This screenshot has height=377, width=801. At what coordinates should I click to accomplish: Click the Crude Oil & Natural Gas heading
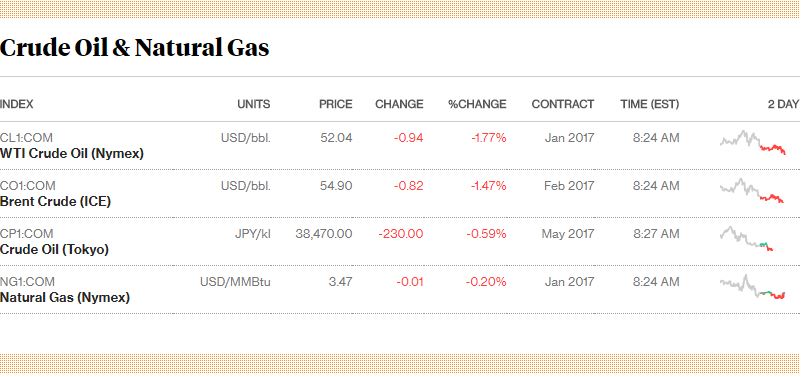[x=134, y=48]
